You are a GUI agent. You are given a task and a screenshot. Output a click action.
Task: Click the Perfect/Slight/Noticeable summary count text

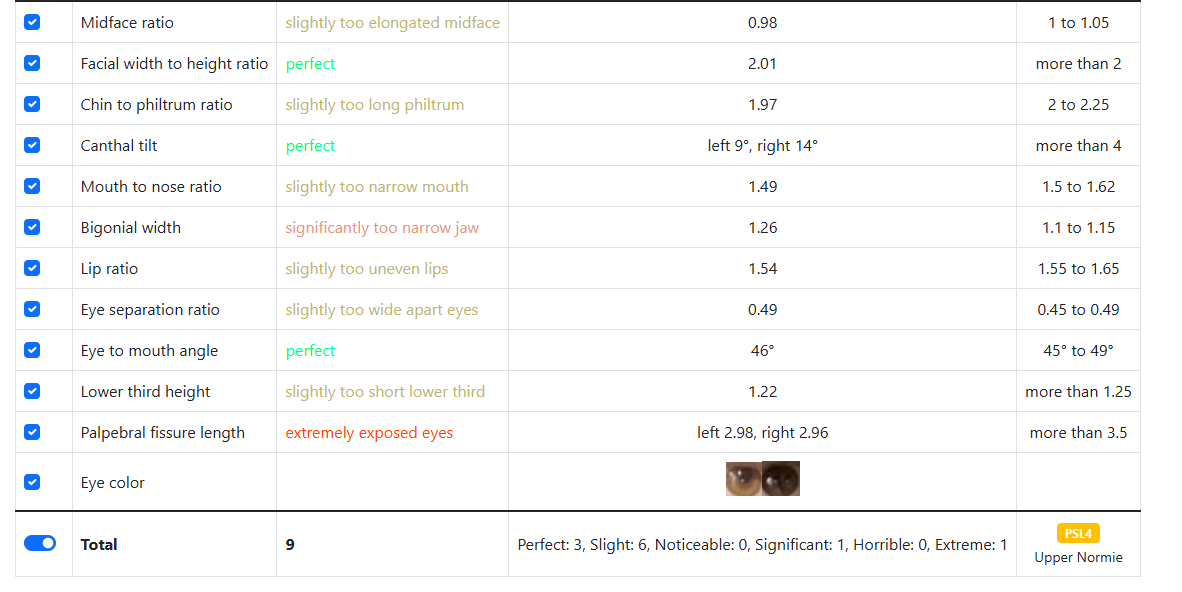762,544
